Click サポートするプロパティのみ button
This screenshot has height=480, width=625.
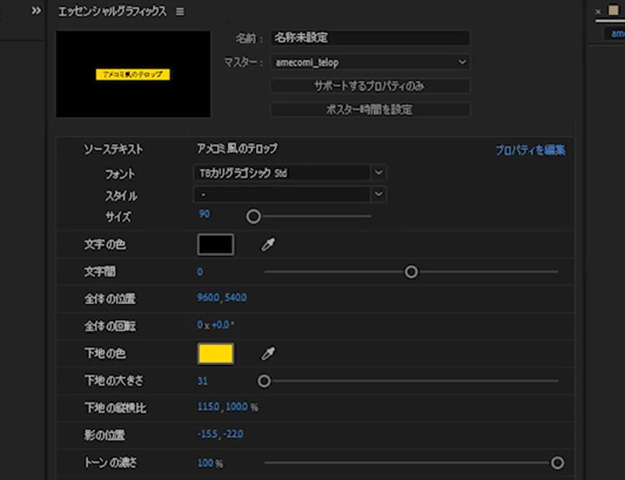[370, 86]
